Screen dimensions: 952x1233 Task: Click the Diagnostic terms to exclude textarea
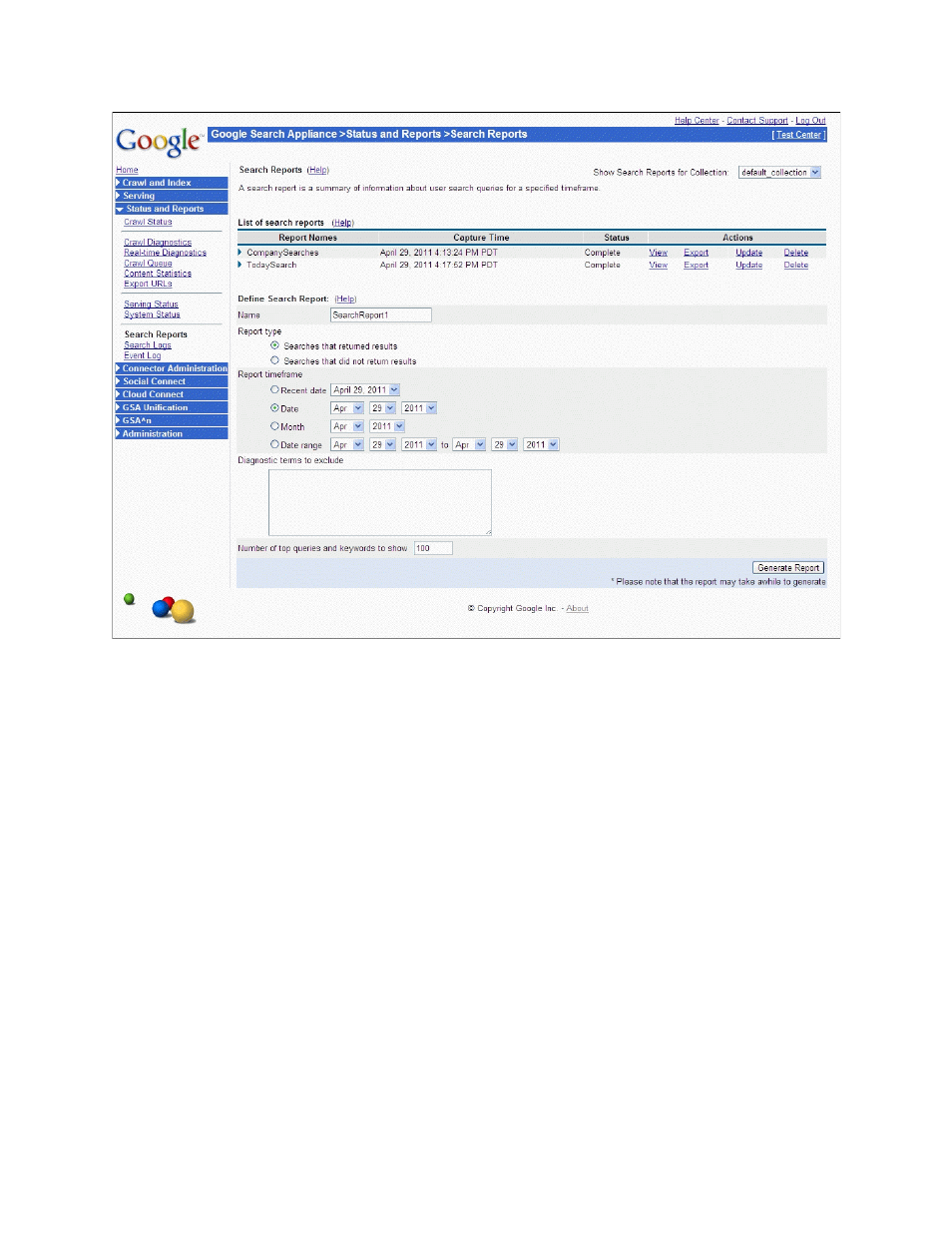pyautogui.click(x=379, y=502)
